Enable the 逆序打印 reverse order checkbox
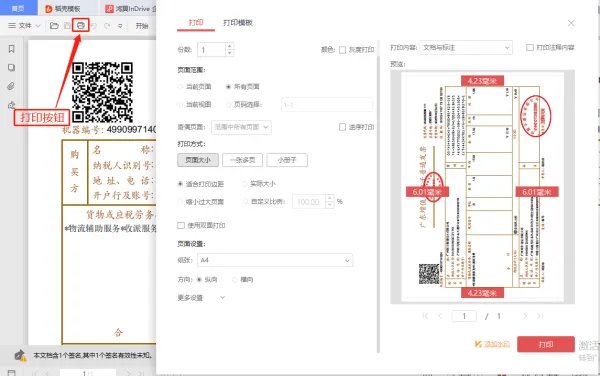600x376 pixels. coord(342,127)
